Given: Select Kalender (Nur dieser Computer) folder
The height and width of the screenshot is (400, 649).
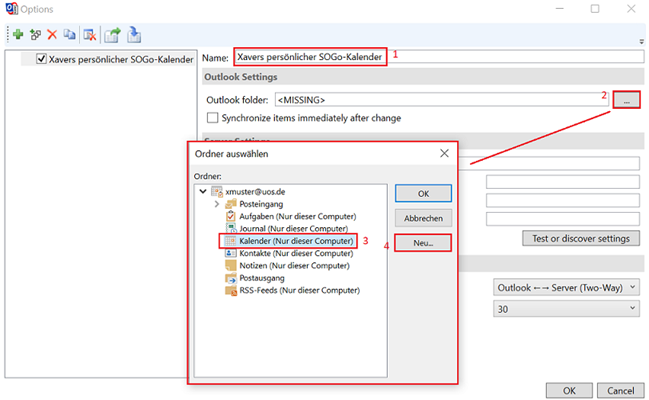Looking at the screenshot, I should [x=291, y=241].
